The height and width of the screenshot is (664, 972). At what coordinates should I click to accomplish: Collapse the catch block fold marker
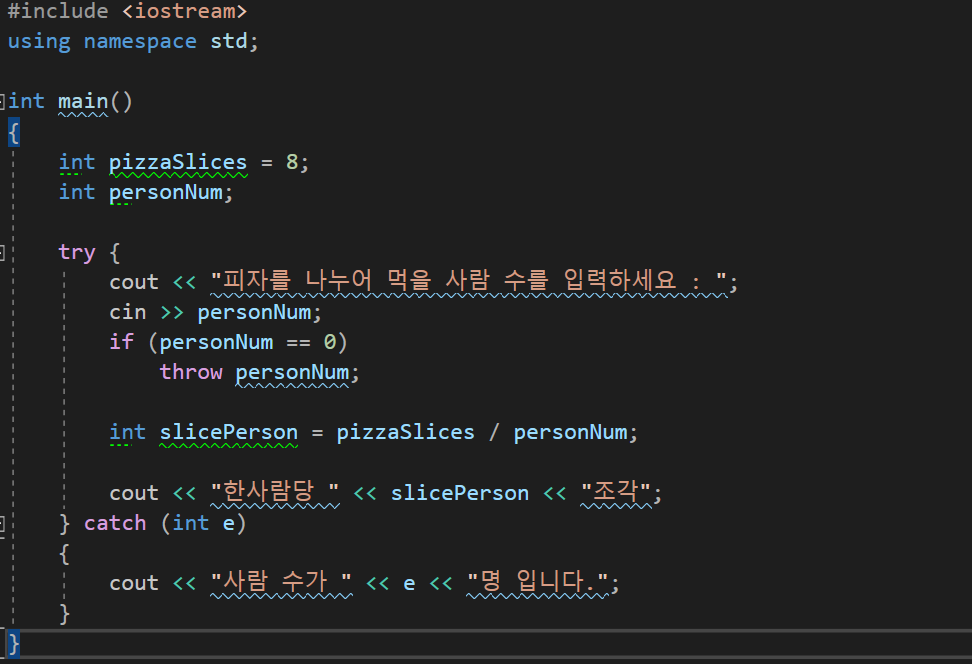pos(2,524)
